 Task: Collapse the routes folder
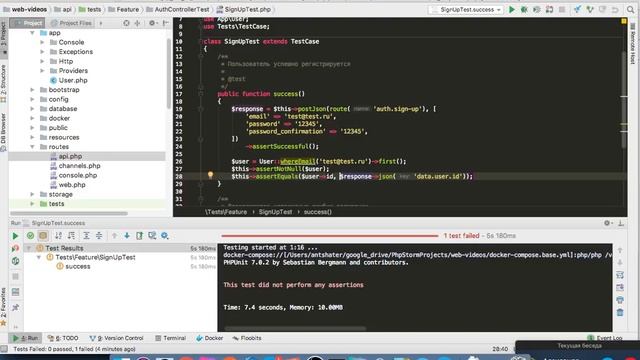coord(32,147)
